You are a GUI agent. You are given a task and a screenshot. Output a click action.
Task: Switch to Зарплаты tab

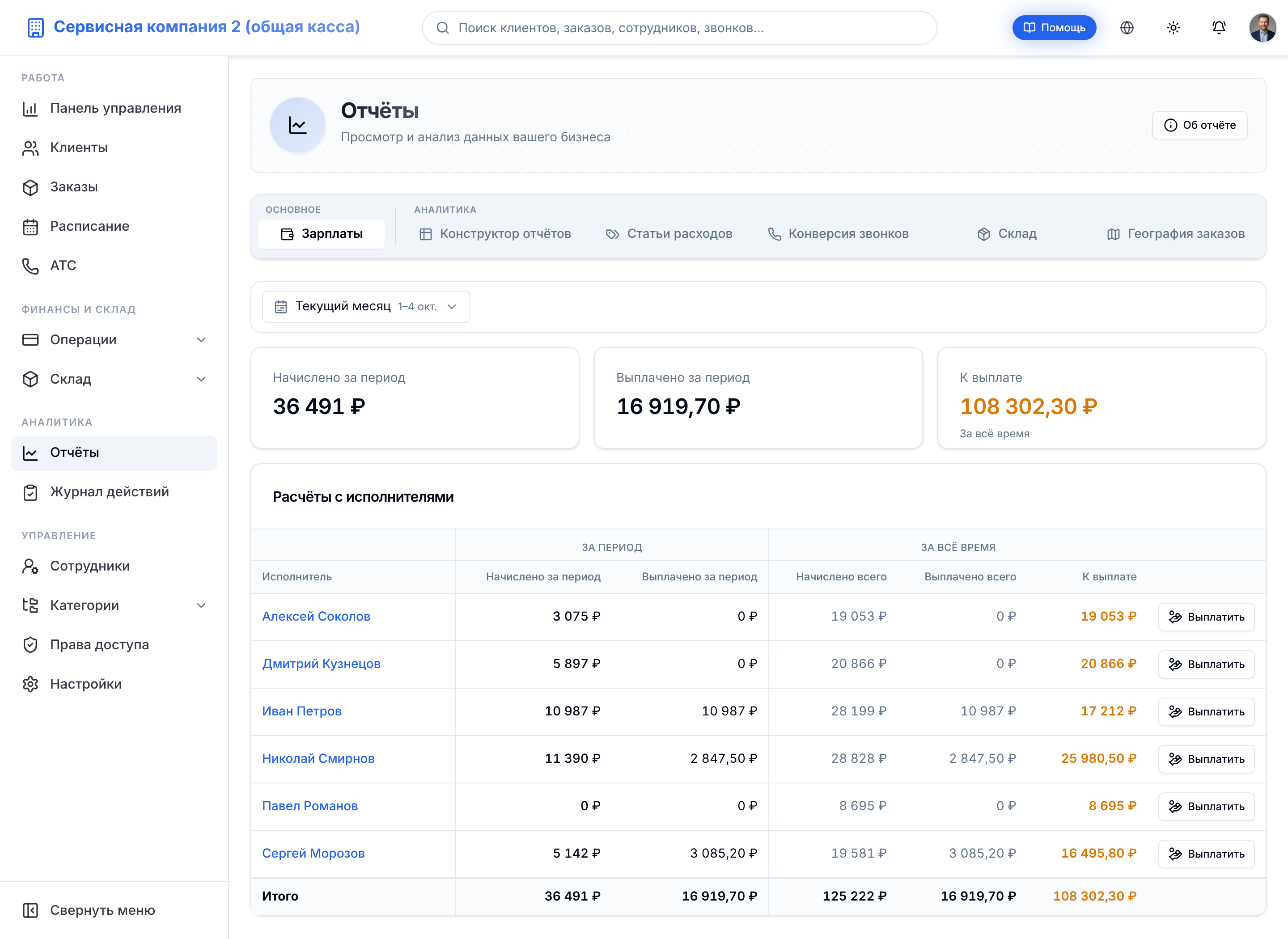(x=322, y=233)
